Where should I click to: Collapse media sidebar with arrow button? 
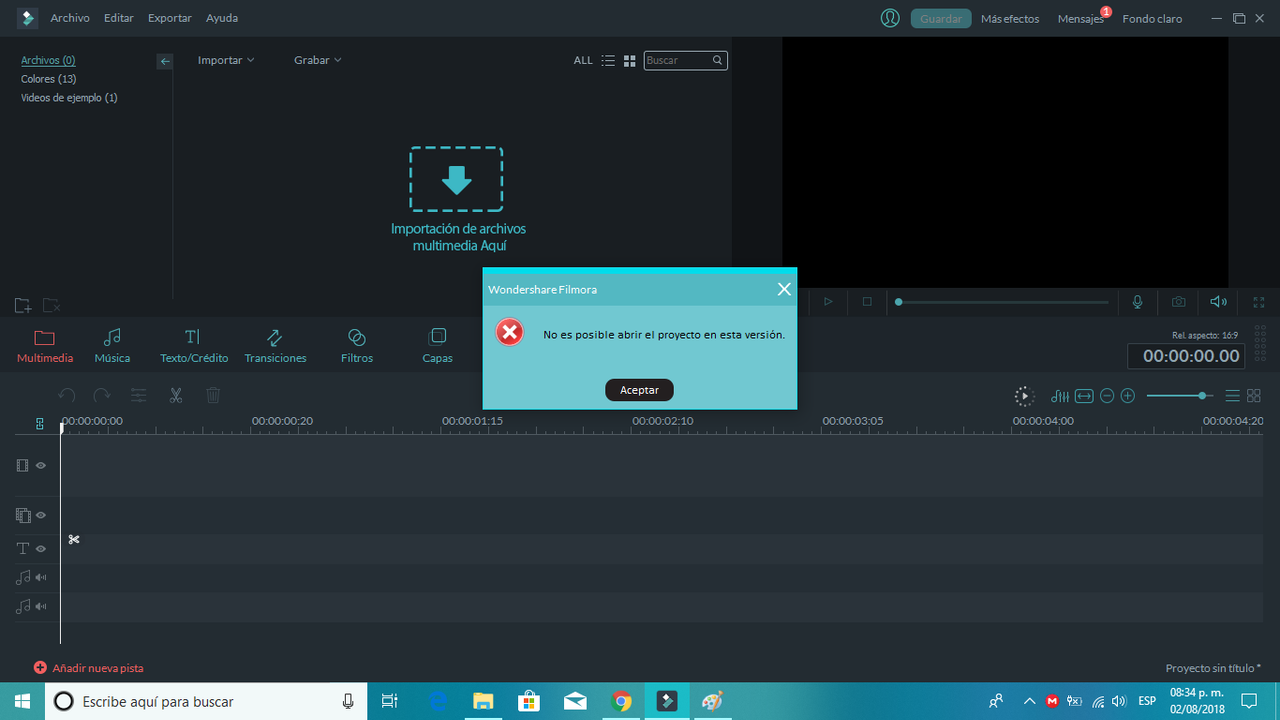point(165,61)
